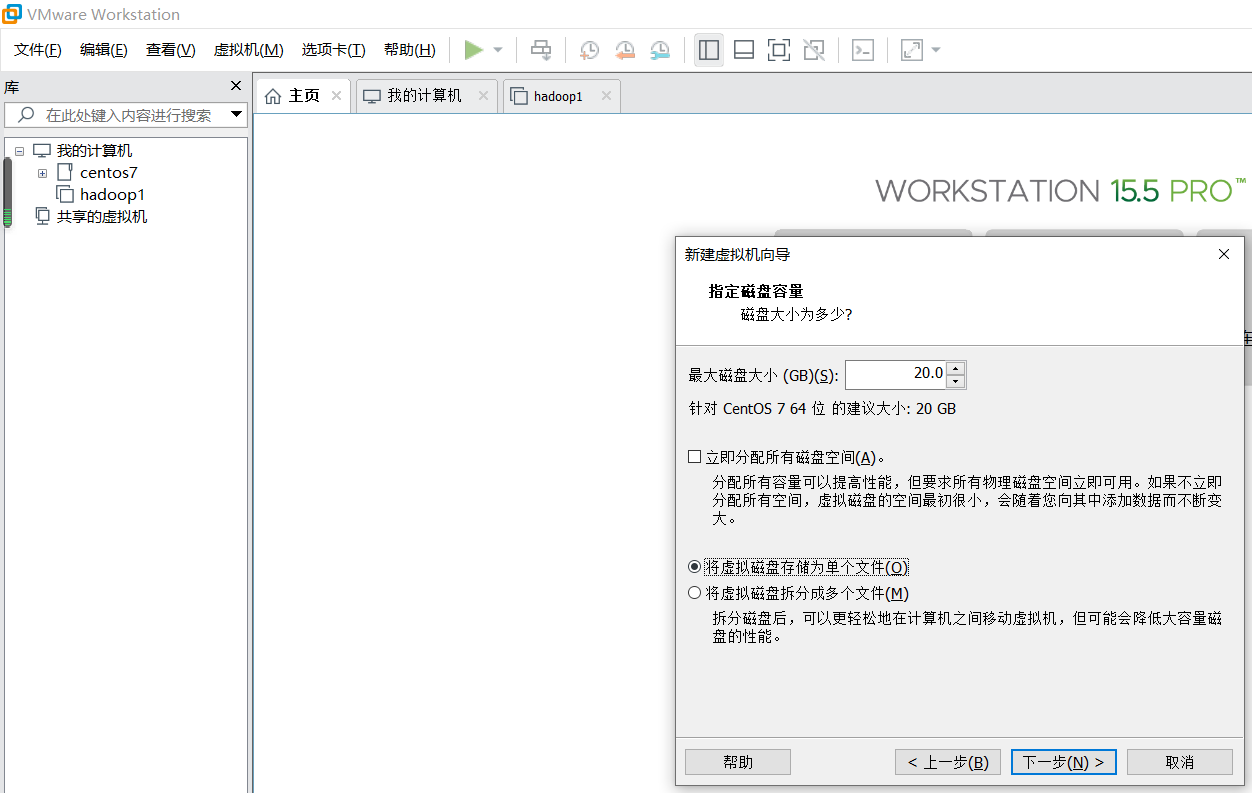
Task: Switch to the 我的计算机 tab
Action: 426,96
